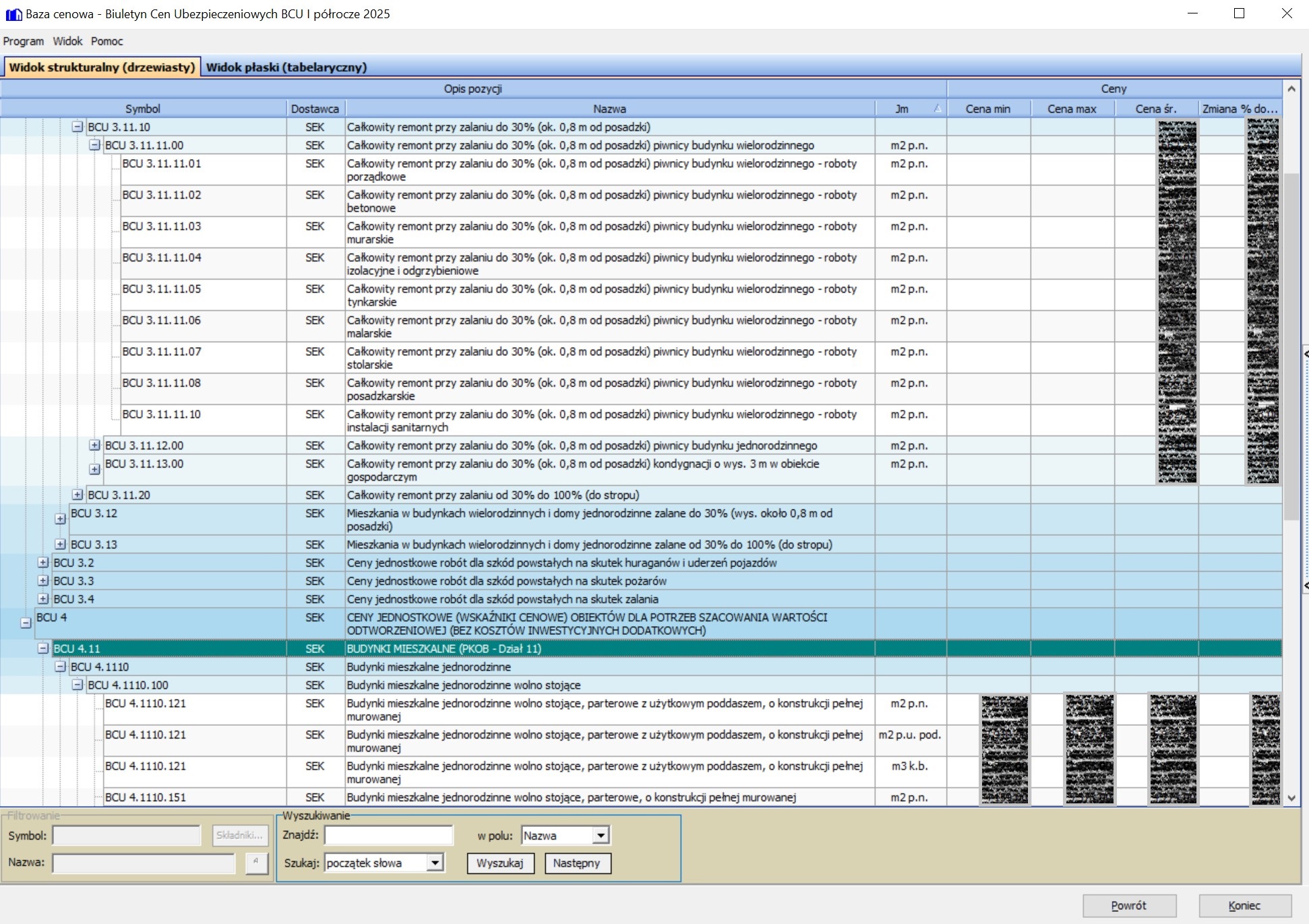Expand BCU 3.11.13.00 tree node

94,469
